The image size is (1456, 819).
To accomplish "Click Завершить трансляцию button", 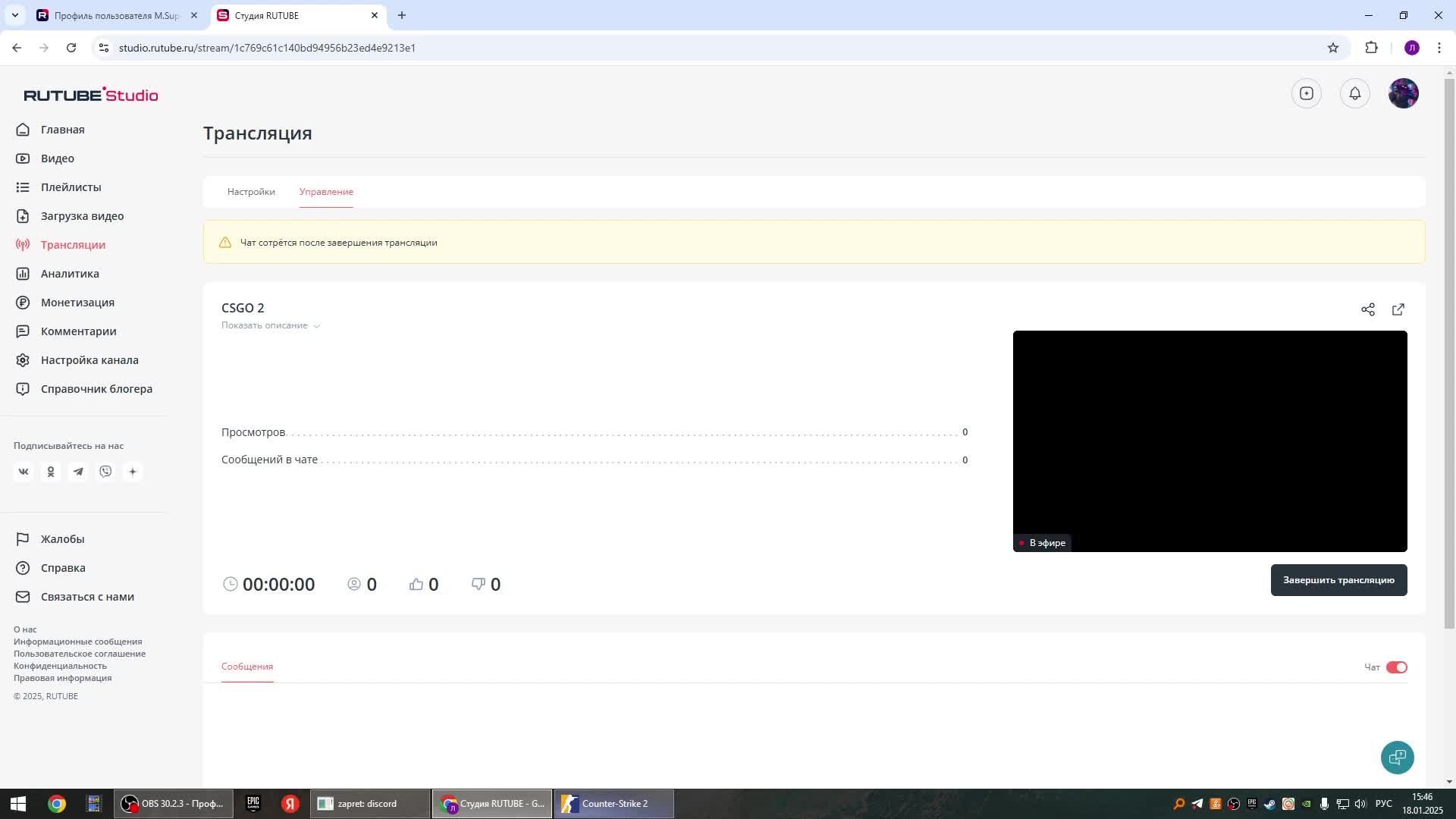I will tap(1338, 580).
